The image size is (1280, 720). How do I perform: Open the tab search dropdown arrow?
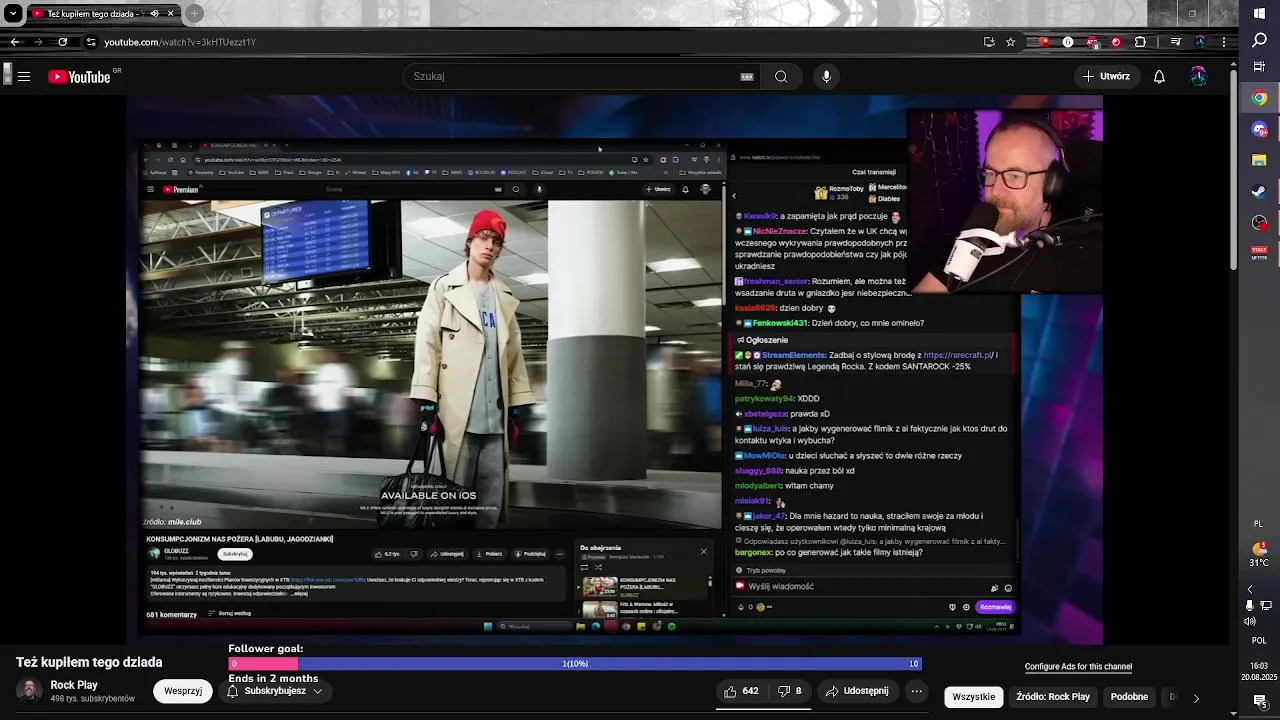pyautogui.click(x=13, y=14)
